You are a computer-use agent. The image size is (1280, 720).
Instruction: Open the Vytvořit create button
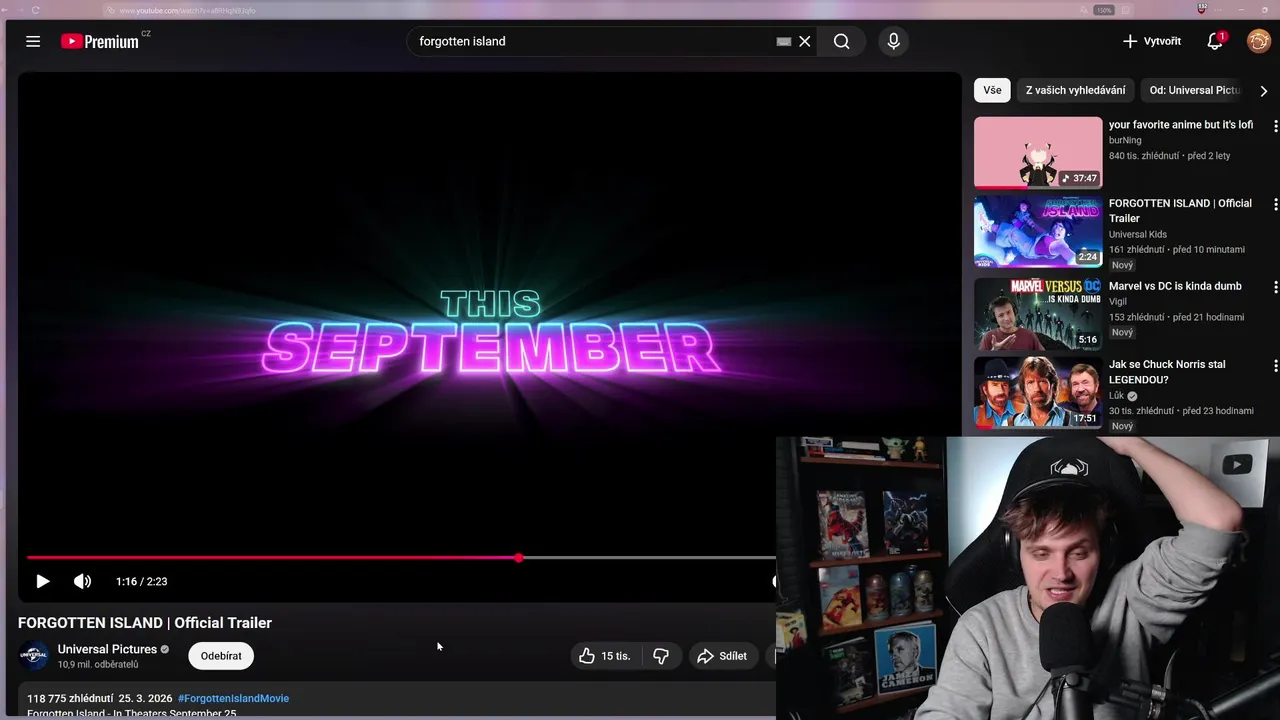pos(1151,41)
